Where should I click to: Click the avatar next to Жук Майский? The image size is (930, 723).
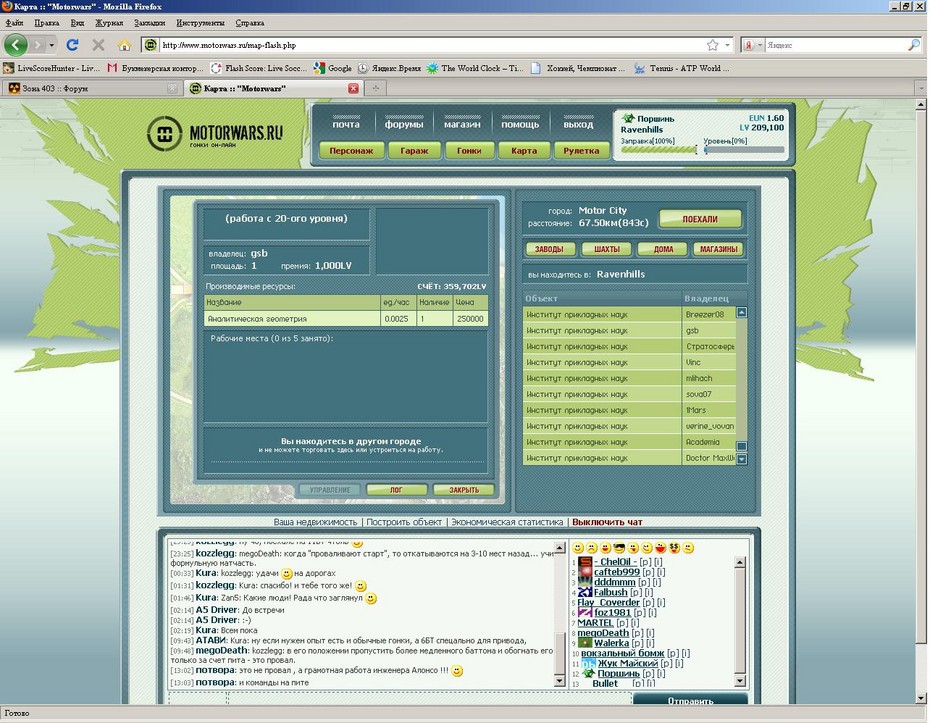588,663
